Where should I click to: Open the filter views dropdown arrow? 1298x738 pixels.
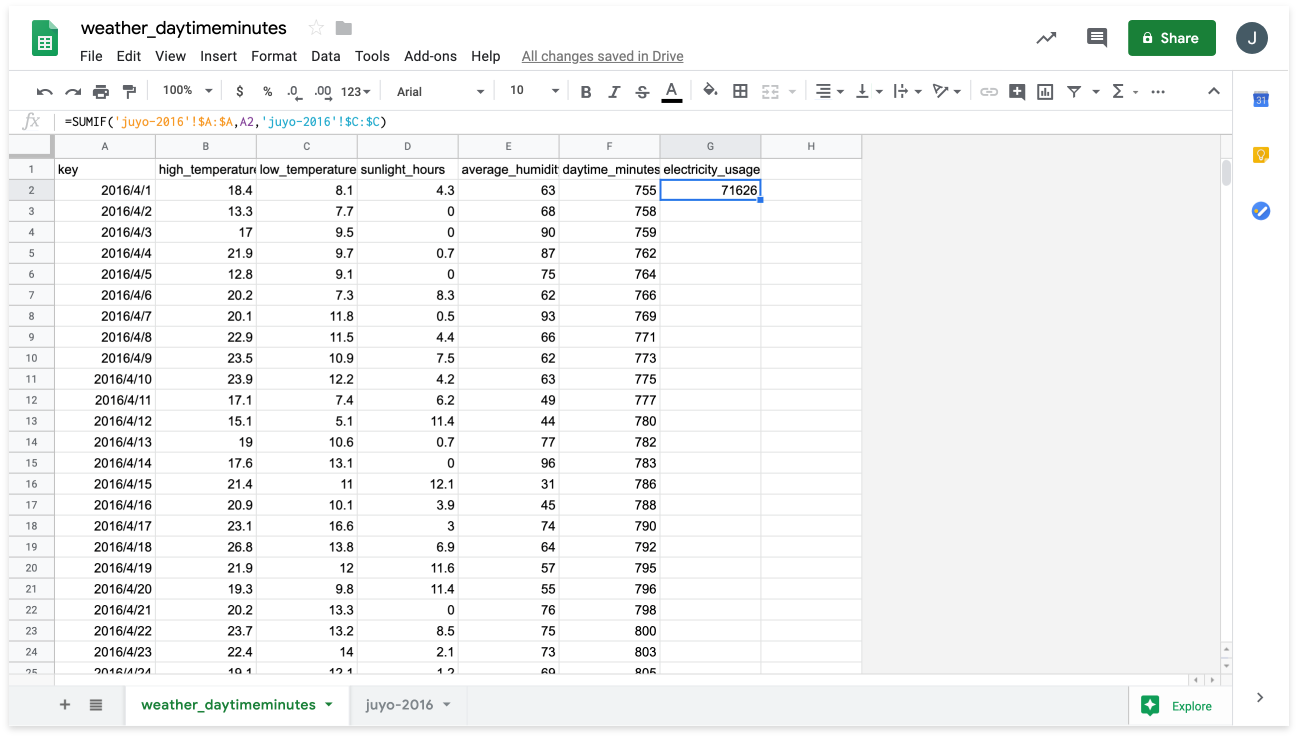1095,91
